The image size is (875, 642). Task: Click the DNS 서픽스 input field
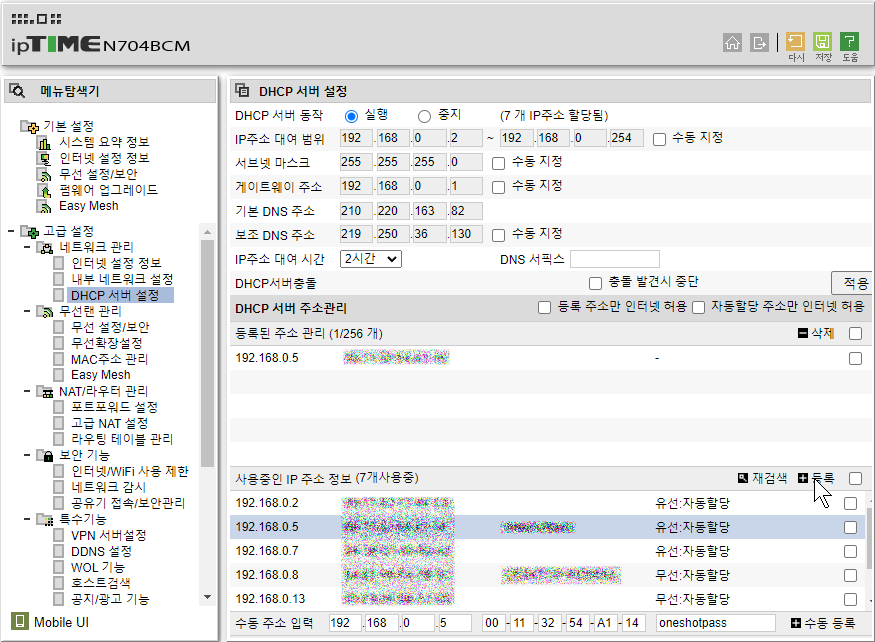coord(614,259)
